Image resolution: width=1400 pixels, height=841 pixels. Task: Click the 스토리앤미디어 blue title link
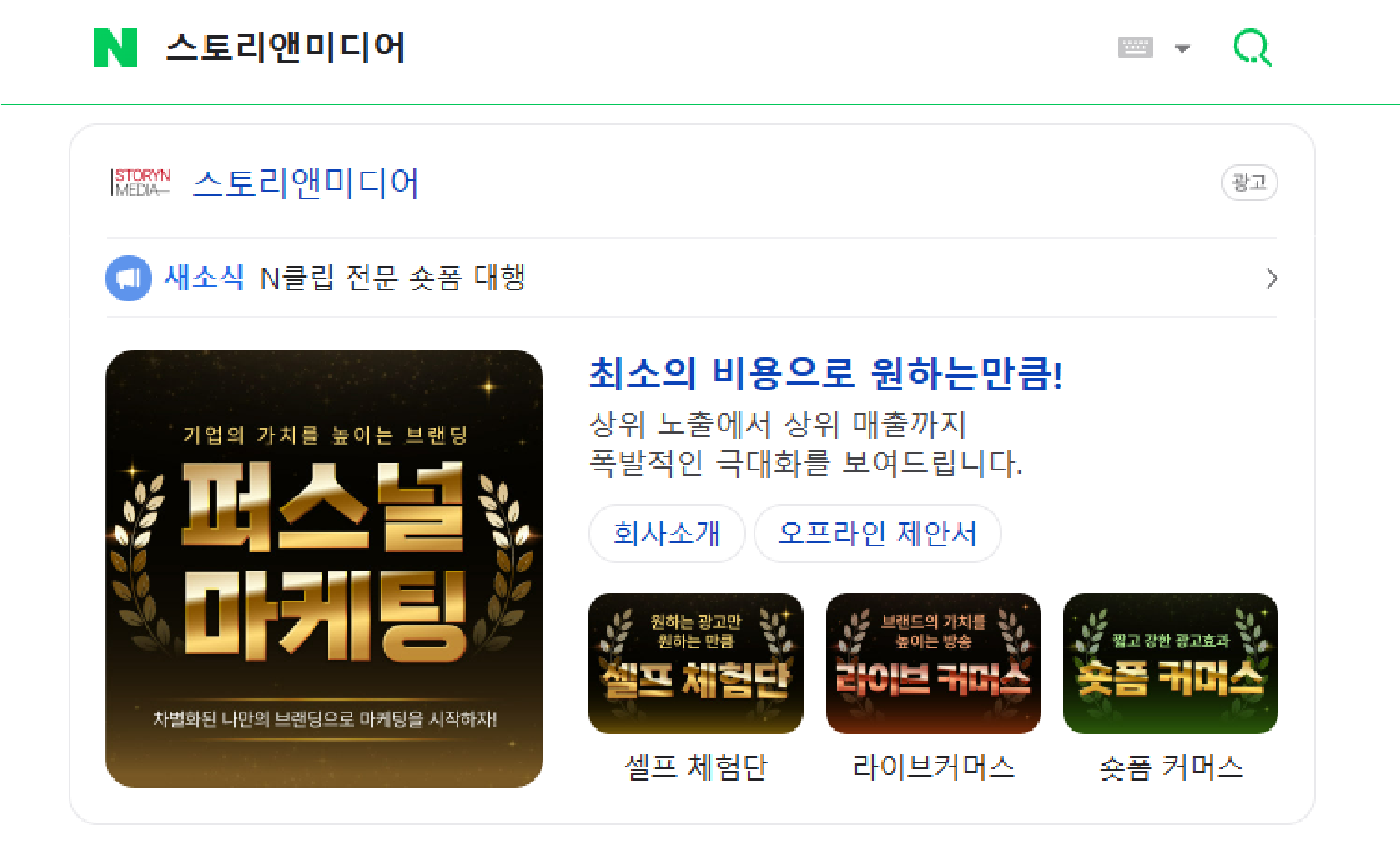click(x=306, y=183)
